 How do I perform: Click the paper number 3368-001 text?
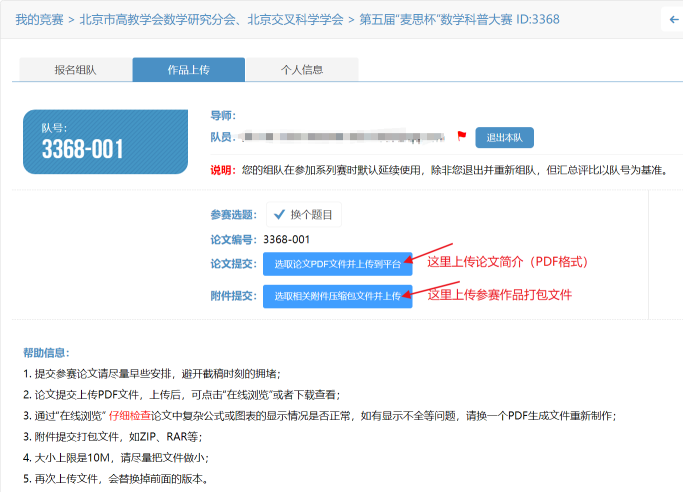[287, 239]
